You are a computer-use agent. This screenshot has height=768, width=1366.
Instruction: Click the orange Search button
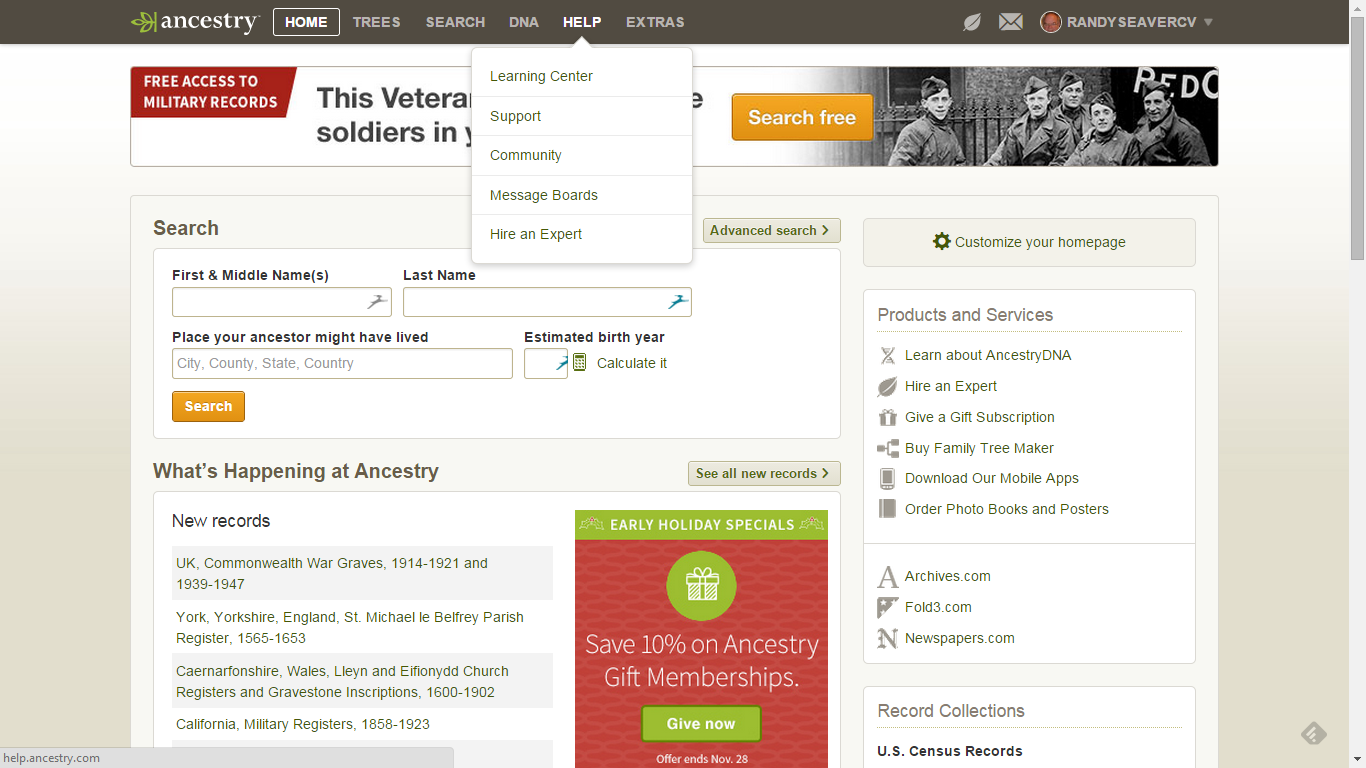coord(208,406)
